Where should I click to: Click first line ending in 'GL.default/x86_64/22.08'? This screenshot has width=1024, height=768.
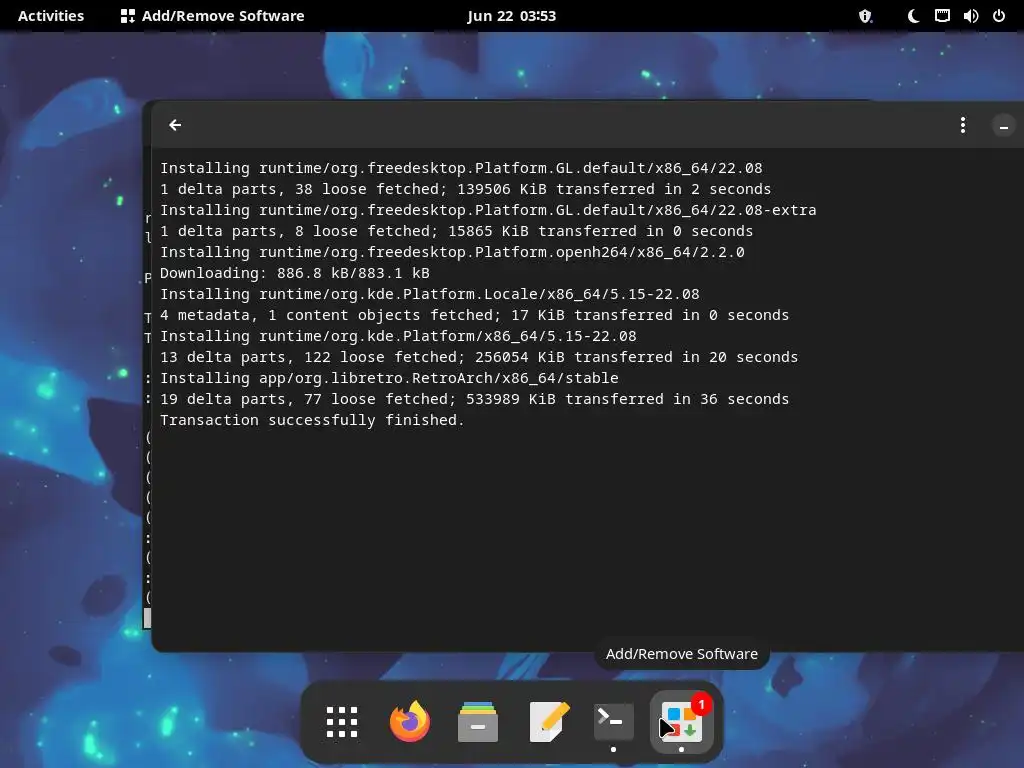point(461,168)
